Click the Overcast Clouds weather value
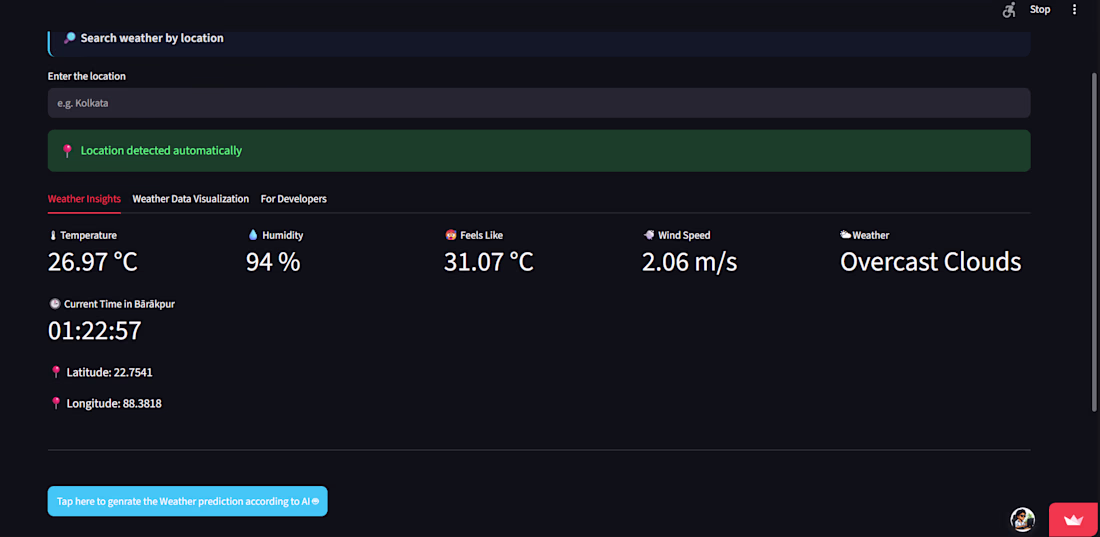This screenshot has height=537, width=1100. click(x=931, y=263)
